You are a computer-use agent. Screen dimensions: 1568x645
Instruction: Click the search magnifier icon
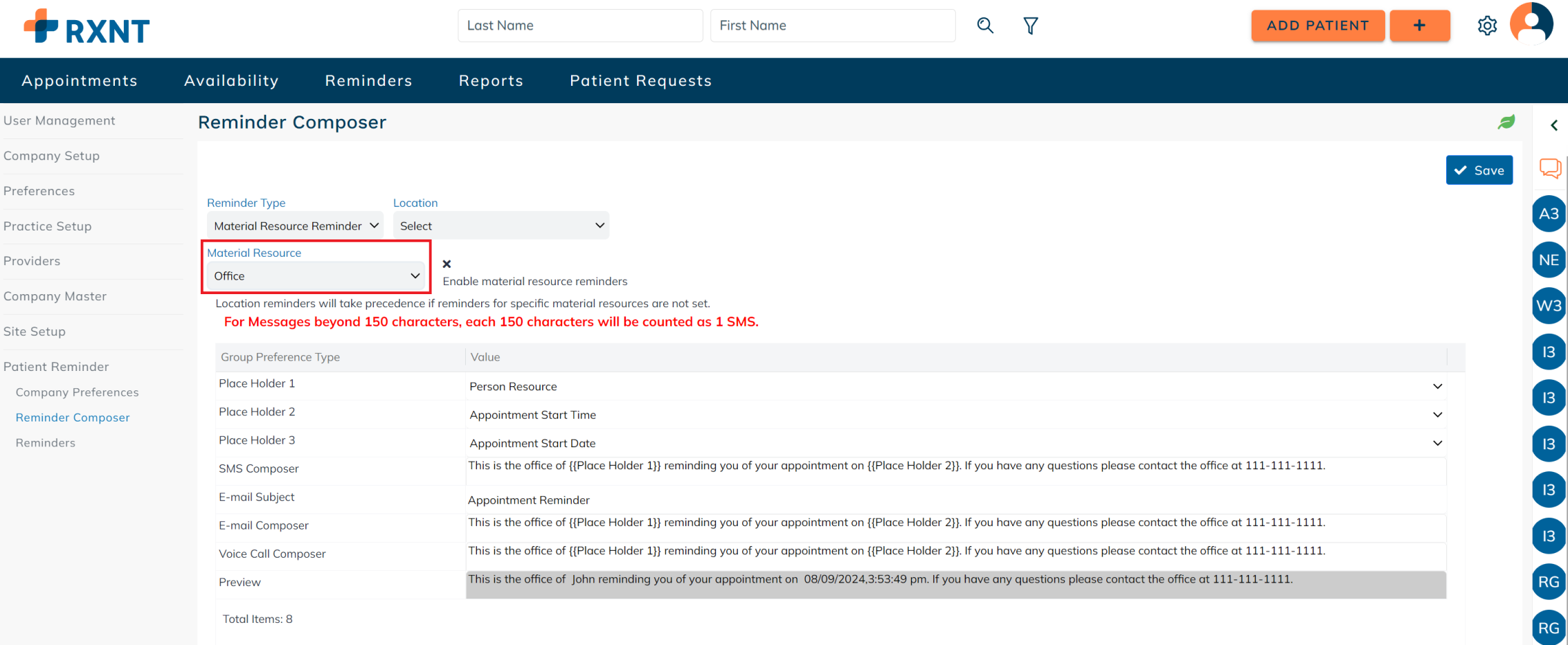point(985,26)
